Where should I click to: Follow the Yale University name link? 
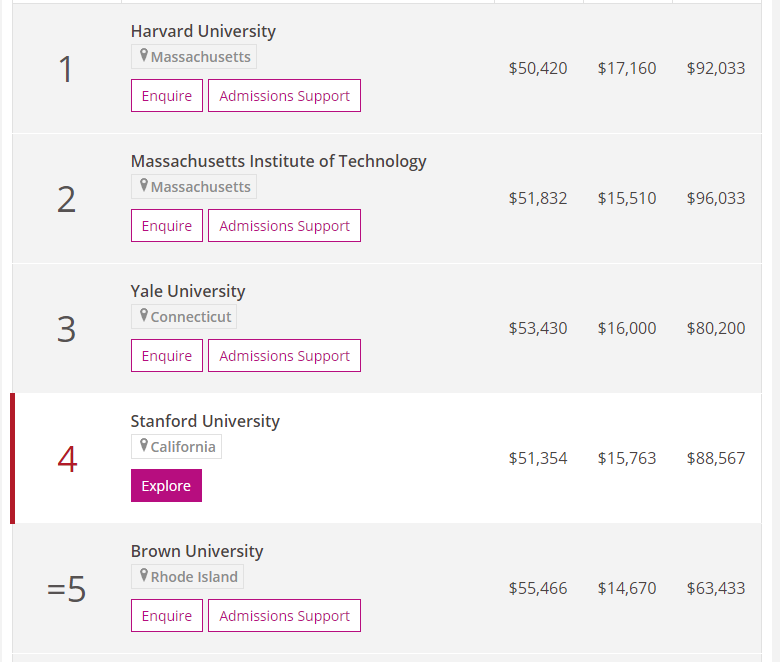coord(188,291)
